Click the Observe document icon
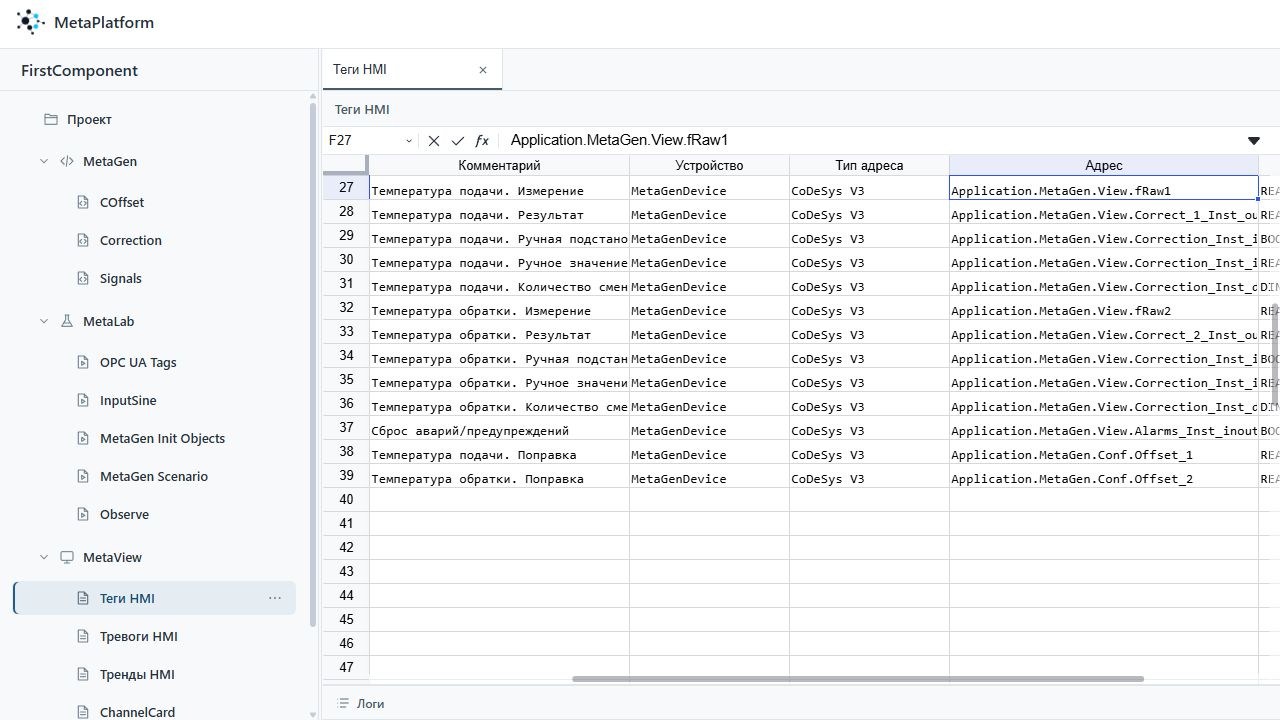The width and height of the screenshot is (1280, 720). [x=84, y=514]
